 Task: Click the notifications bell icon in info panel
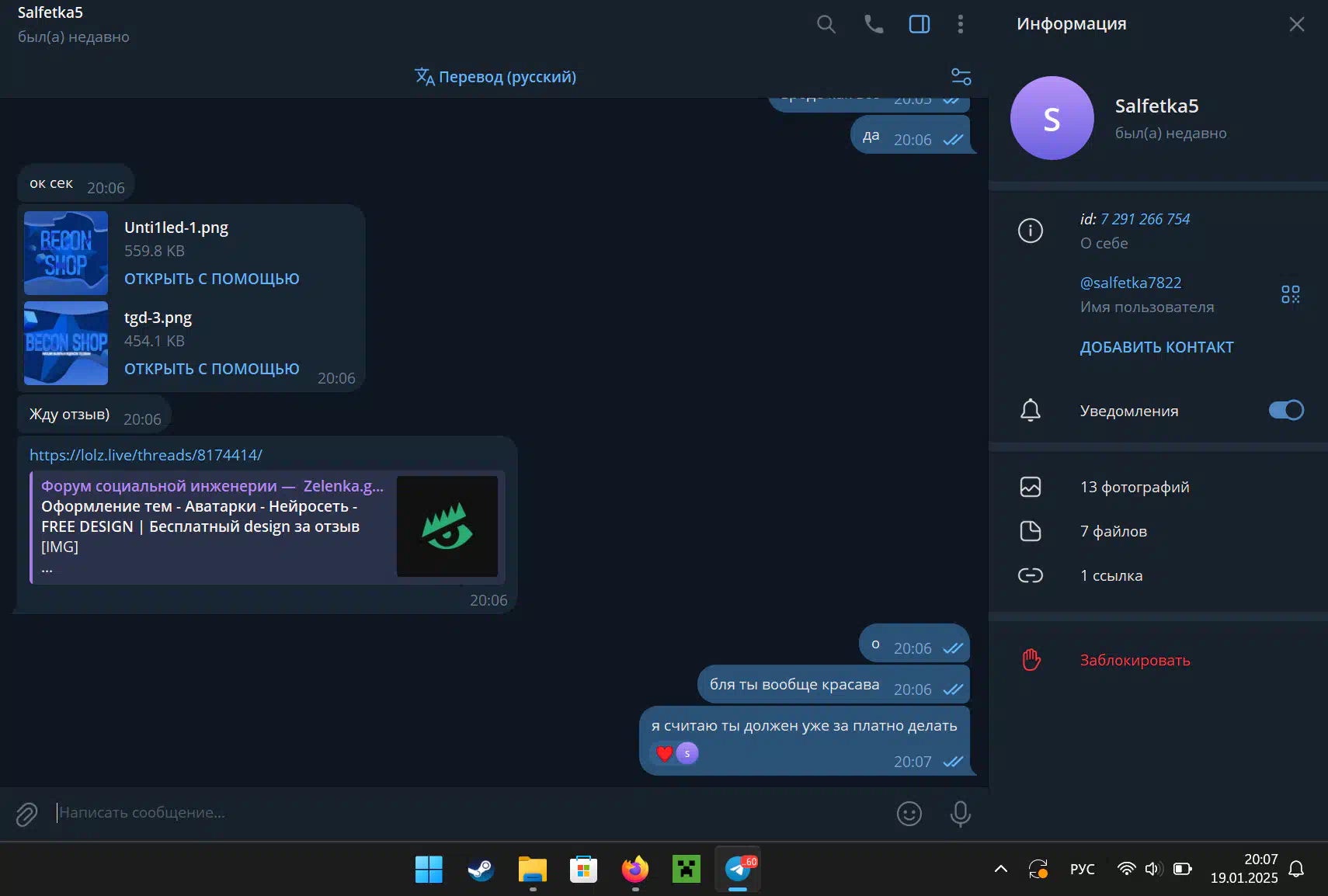(1030, 410)
